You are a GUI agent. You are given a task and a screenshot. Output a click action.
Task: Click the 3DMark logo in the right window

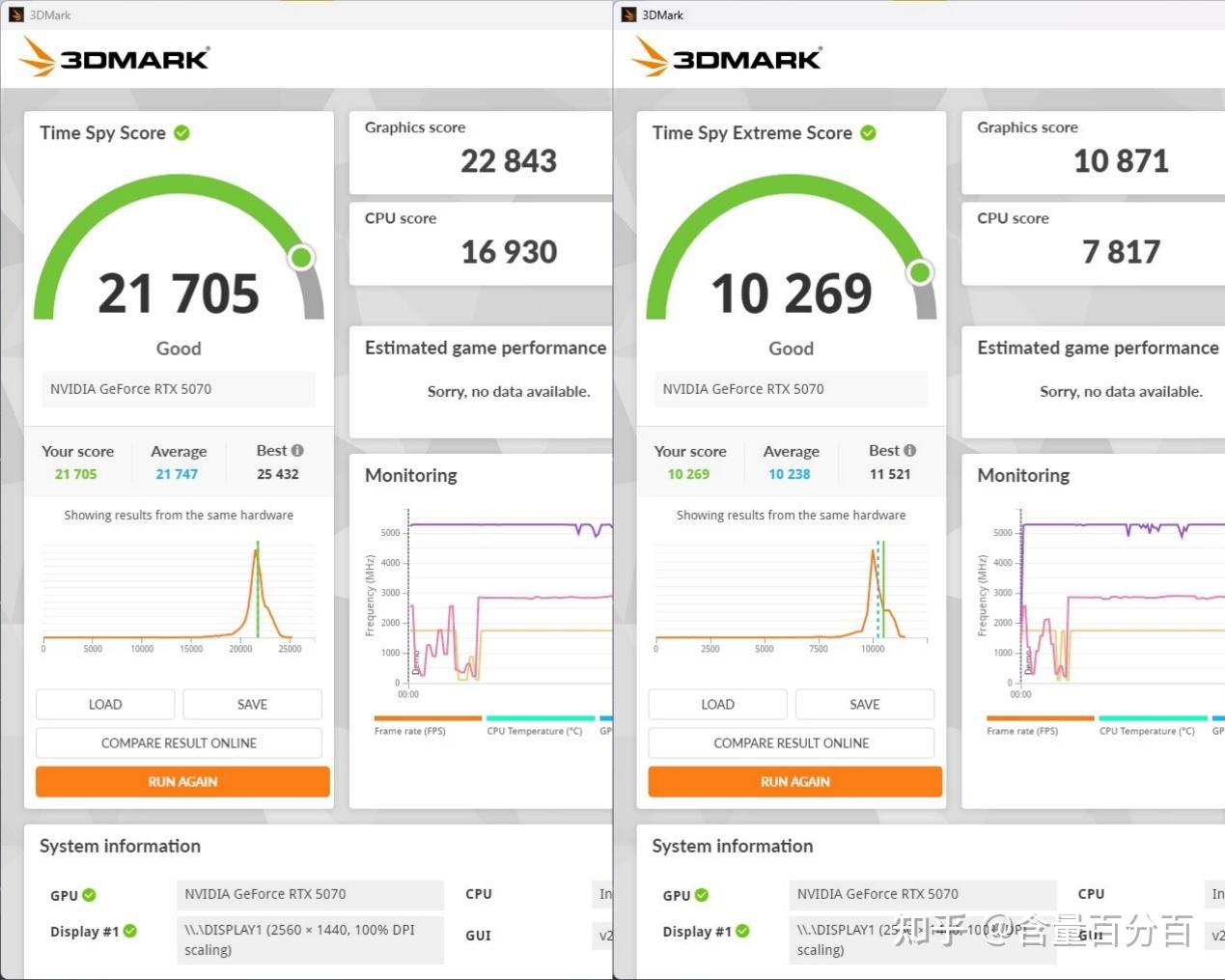click(726, 58)
